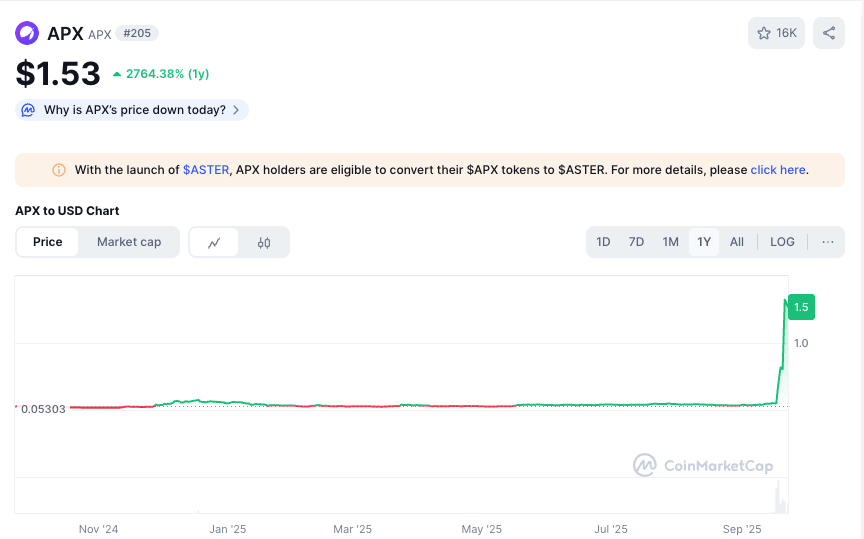The image size is (864, 539).
Task: Click the AI insight icon beside price question
Action: (29, 110)
